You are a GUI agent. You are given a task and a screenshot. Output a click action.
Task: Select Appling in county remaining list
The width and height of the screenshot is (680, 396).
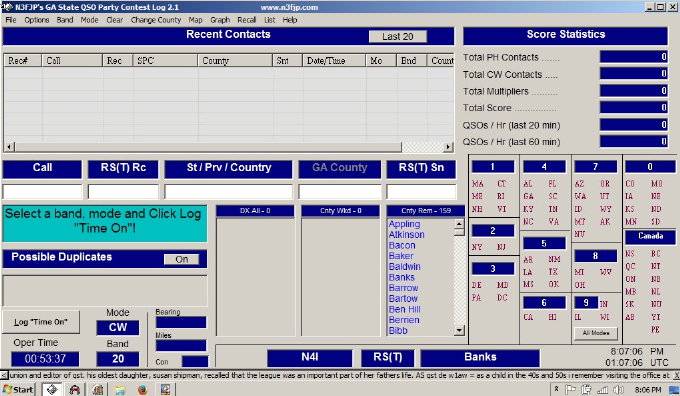coord(404,224)
